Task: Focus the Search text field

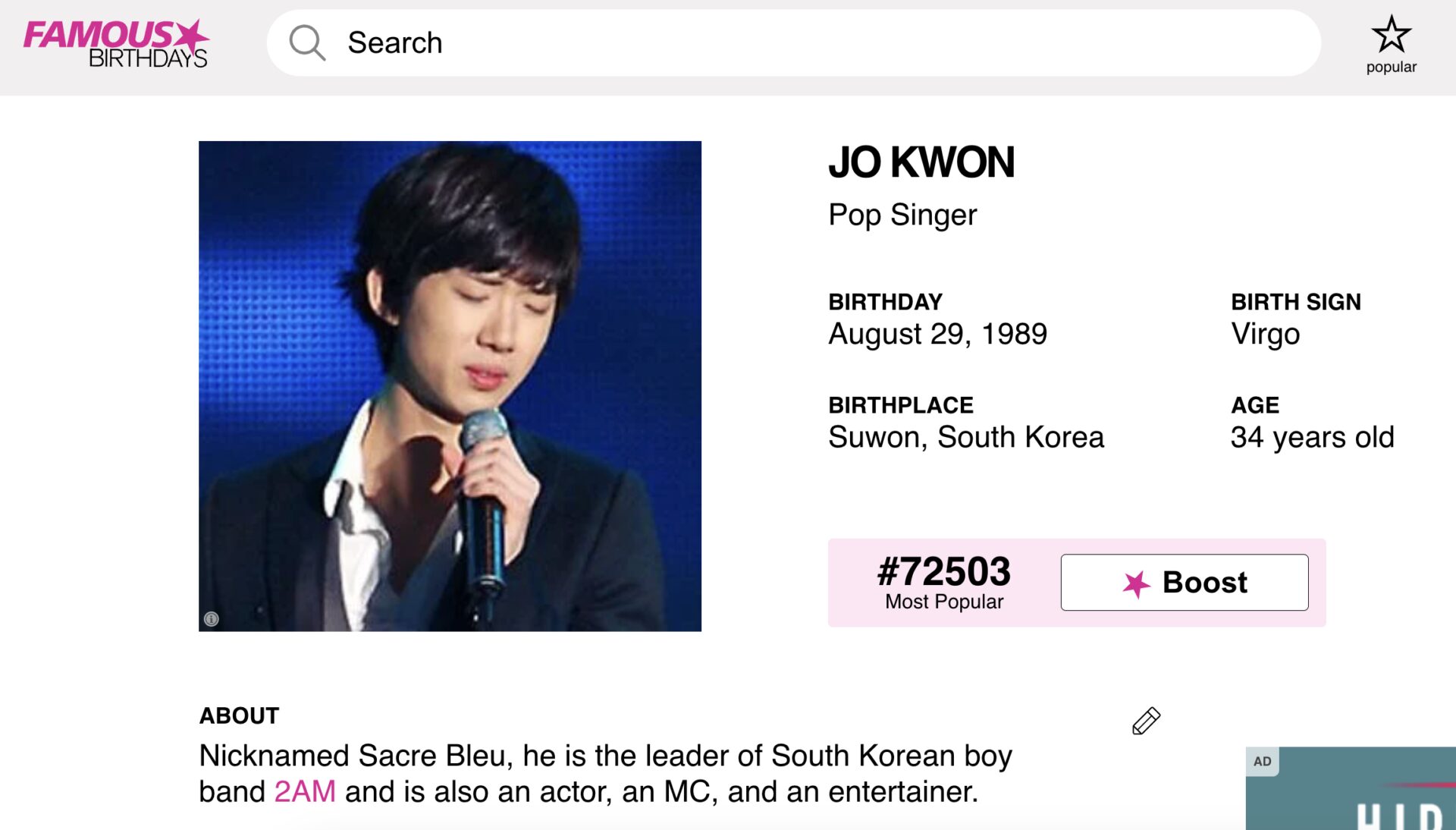Action: pos(758,42)
